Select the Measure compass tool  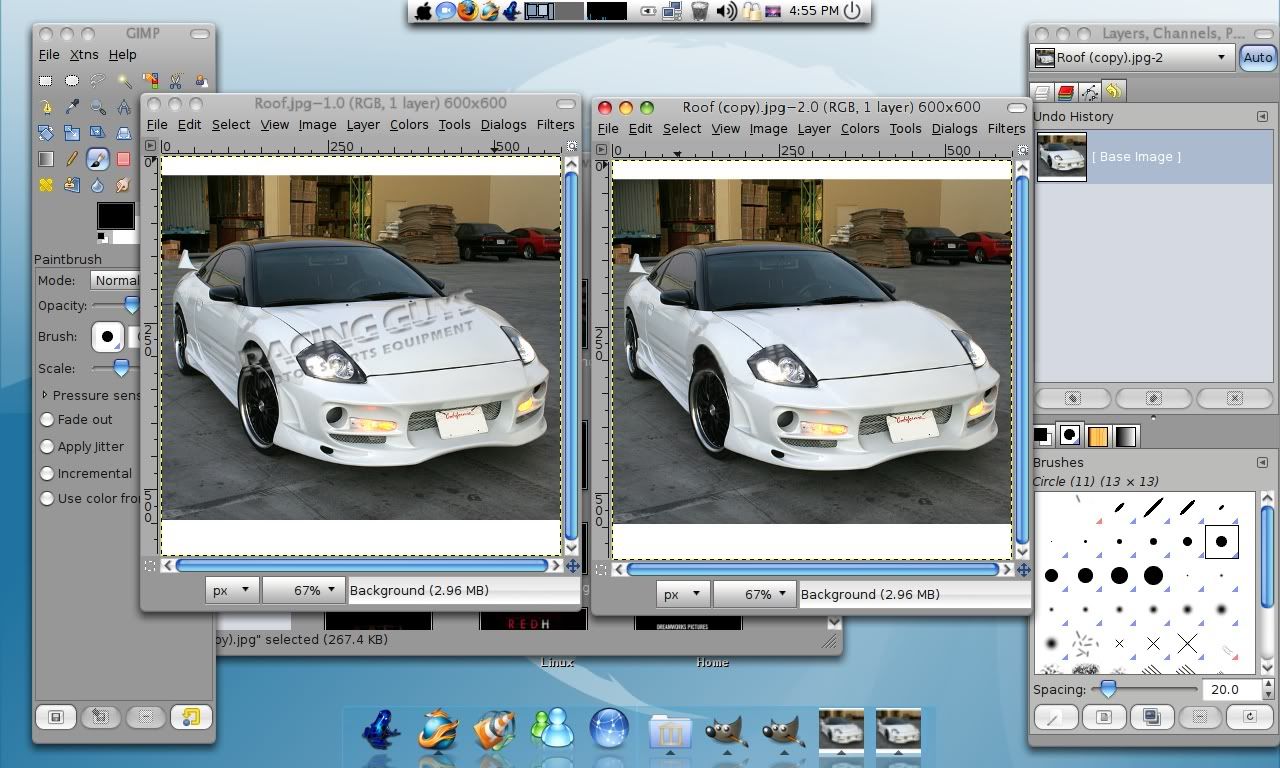tap(124, 107)
